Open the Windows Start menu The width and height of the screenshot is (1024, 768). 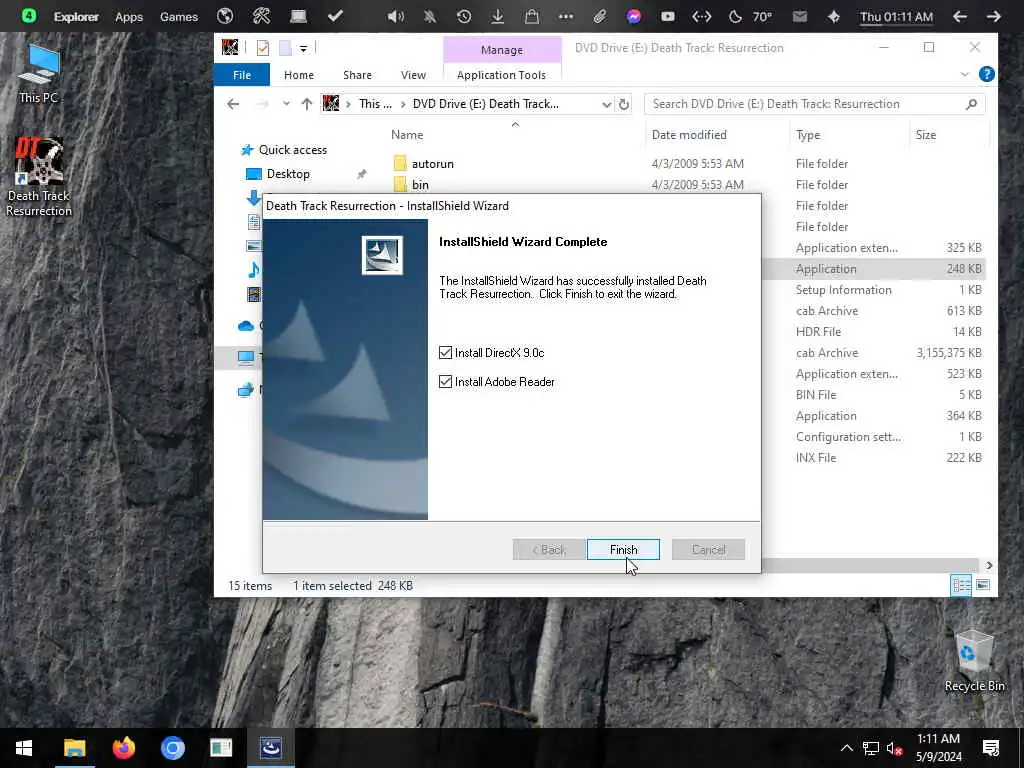(x=24, y=748)
